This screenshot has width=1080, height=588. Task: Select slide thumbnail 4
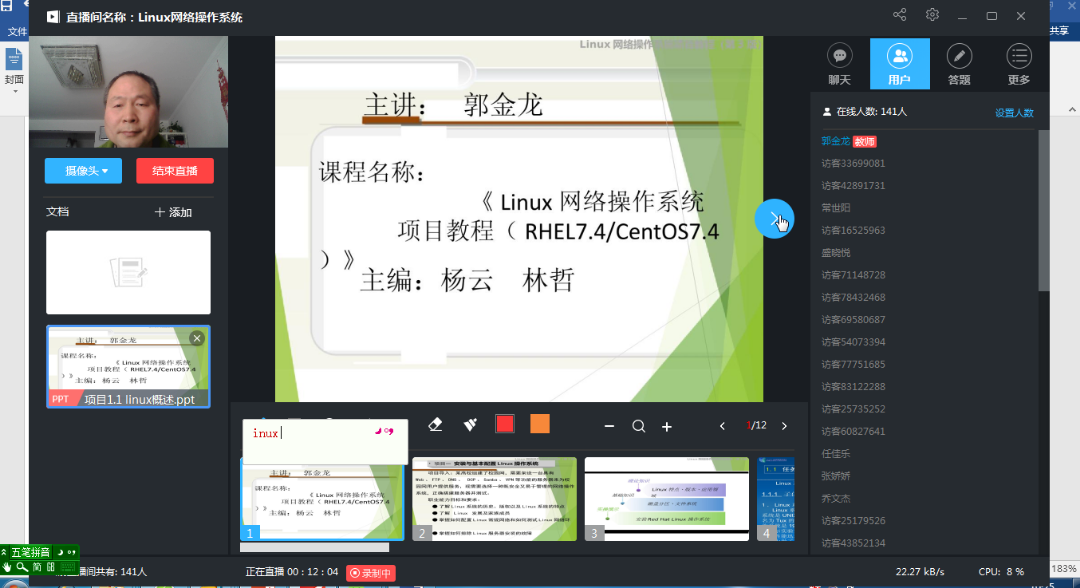pos(776,498)
